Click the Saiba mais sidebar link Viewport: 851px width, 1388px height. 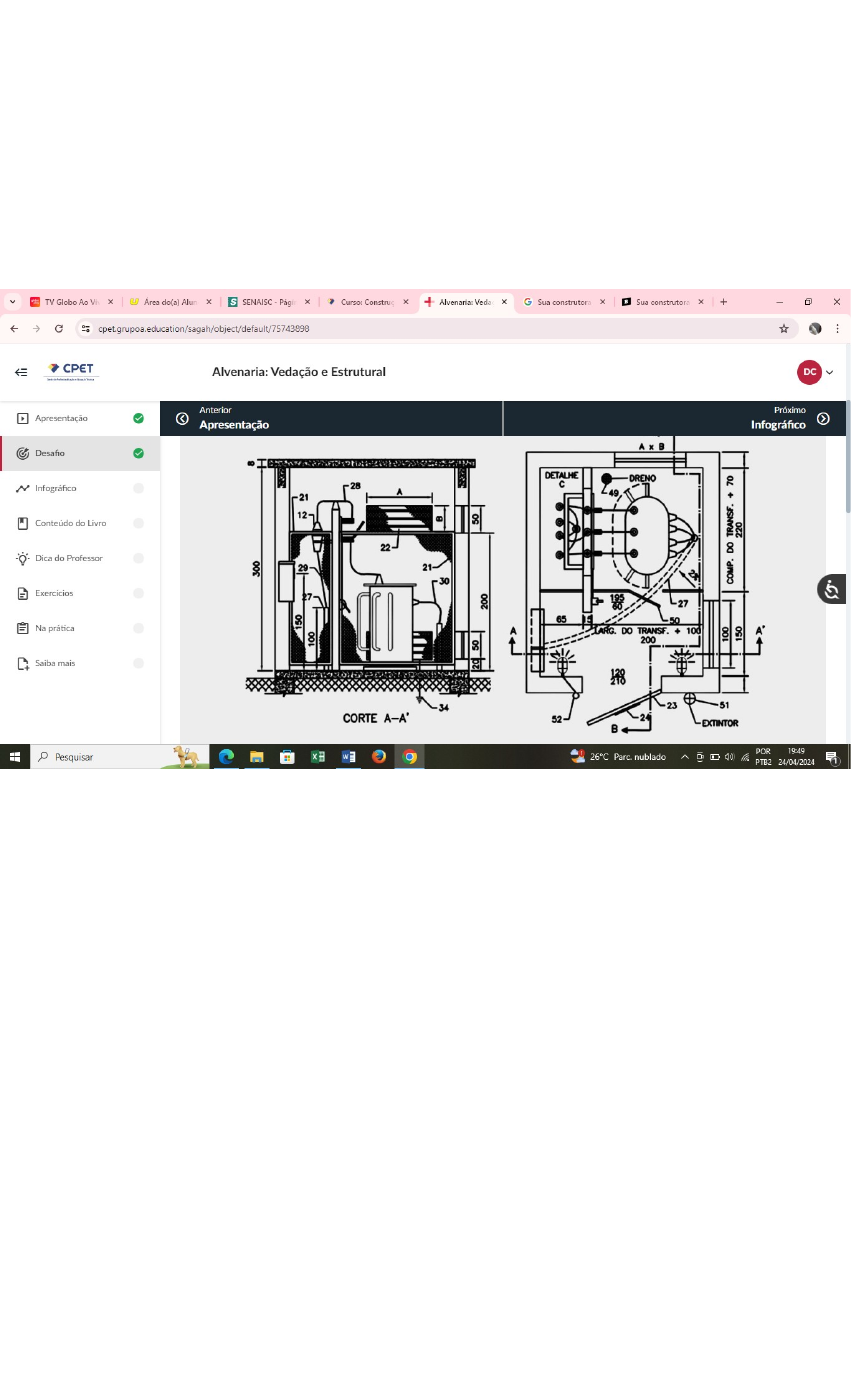[x=55, y=663]
